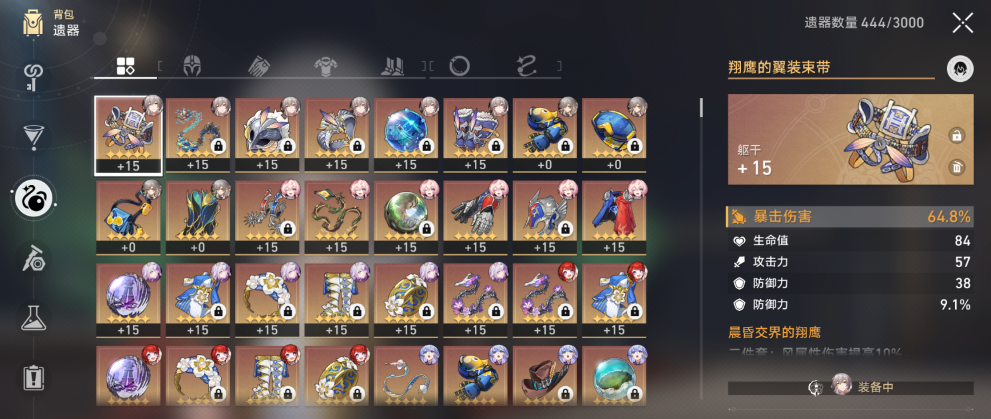Select the body armor filter tab
This screenshot has height=419, width=991.
325,65
